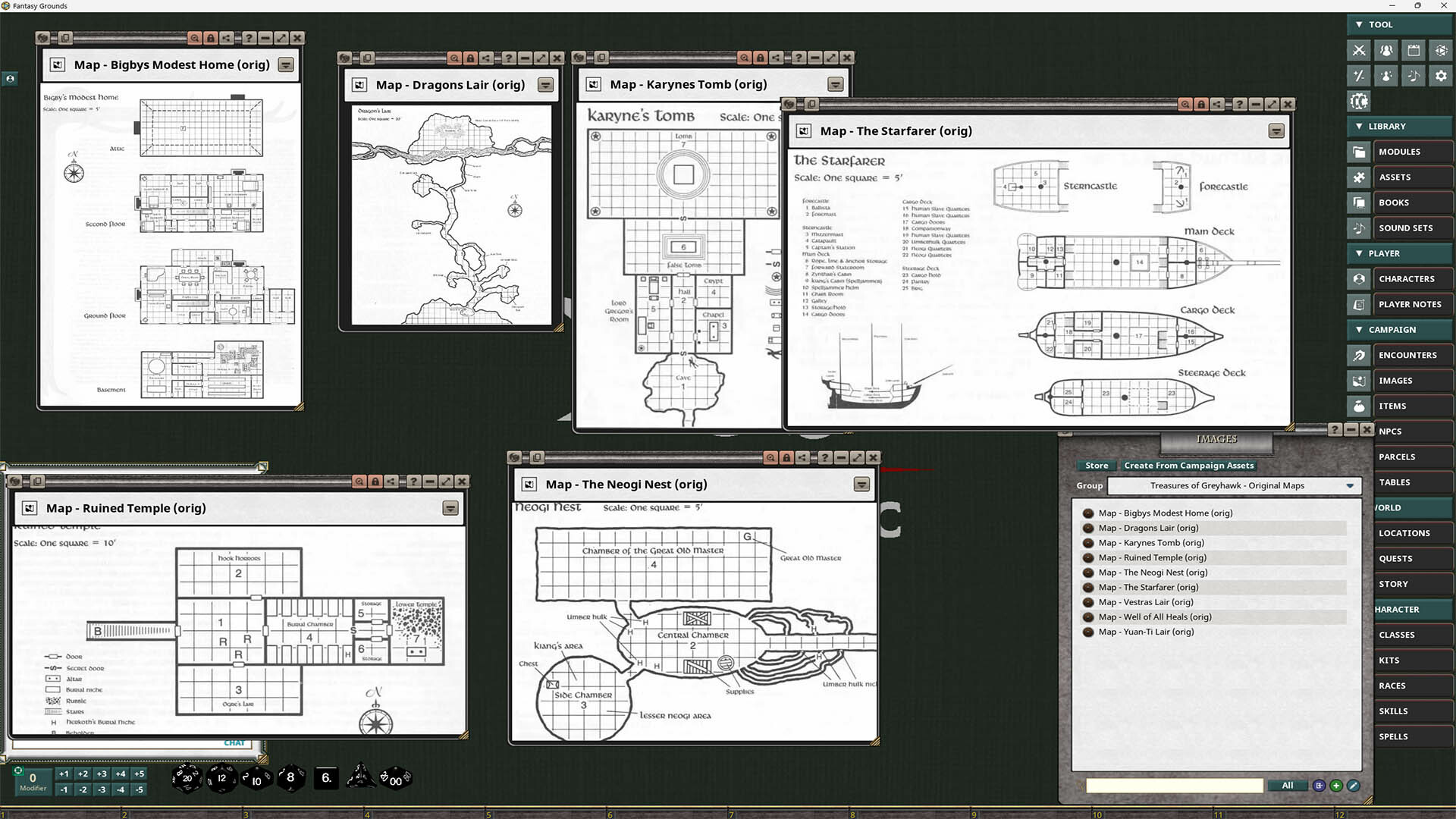Toggle the All filter in the Images list
The height and width of the screenshot is (819, 1456).
click(x=1287, y=786)
